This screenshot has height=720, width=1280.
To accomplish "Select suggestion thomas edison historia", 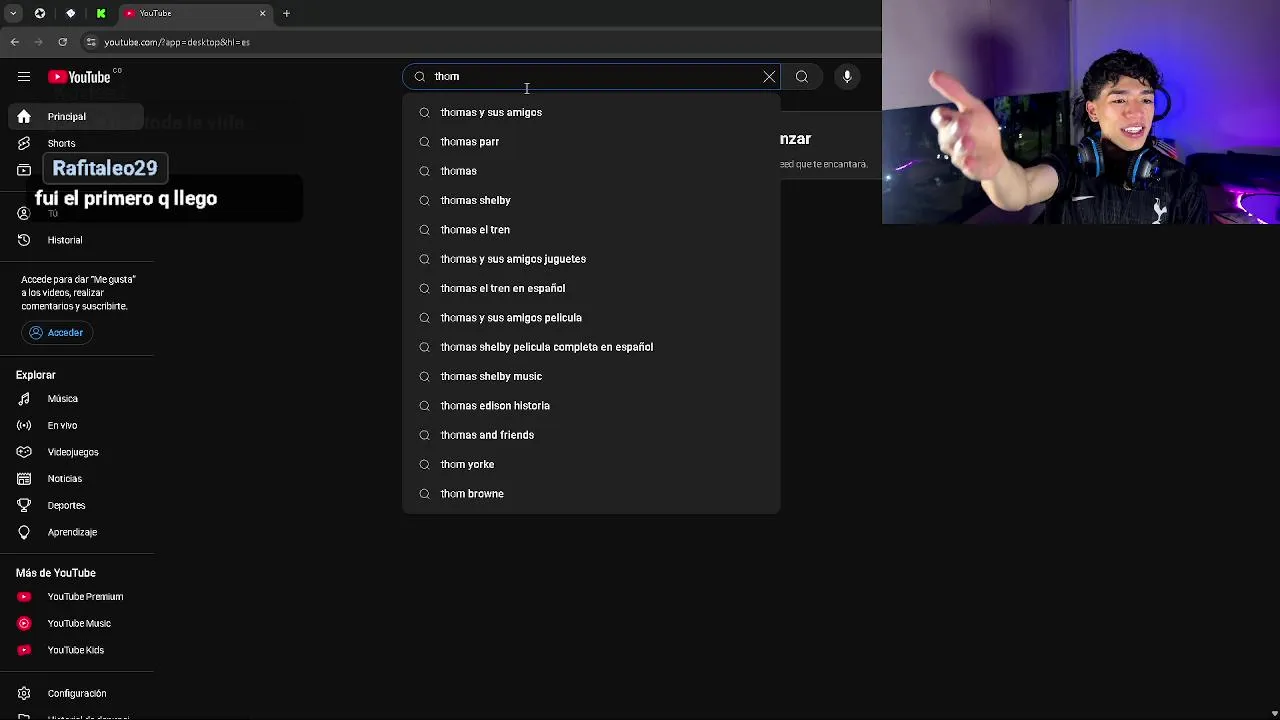I will click(591, 406).
